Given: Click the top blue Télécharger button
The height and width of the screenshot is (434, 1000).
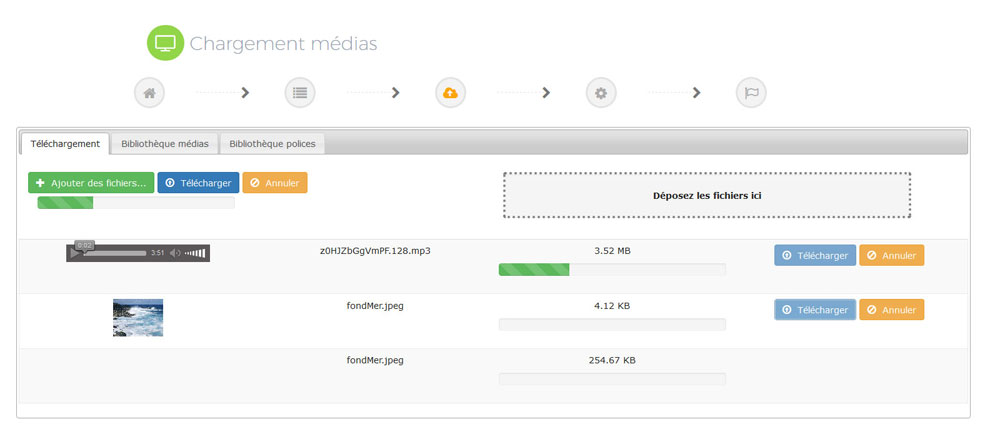Looking at the screenshot, I should 198,183.
